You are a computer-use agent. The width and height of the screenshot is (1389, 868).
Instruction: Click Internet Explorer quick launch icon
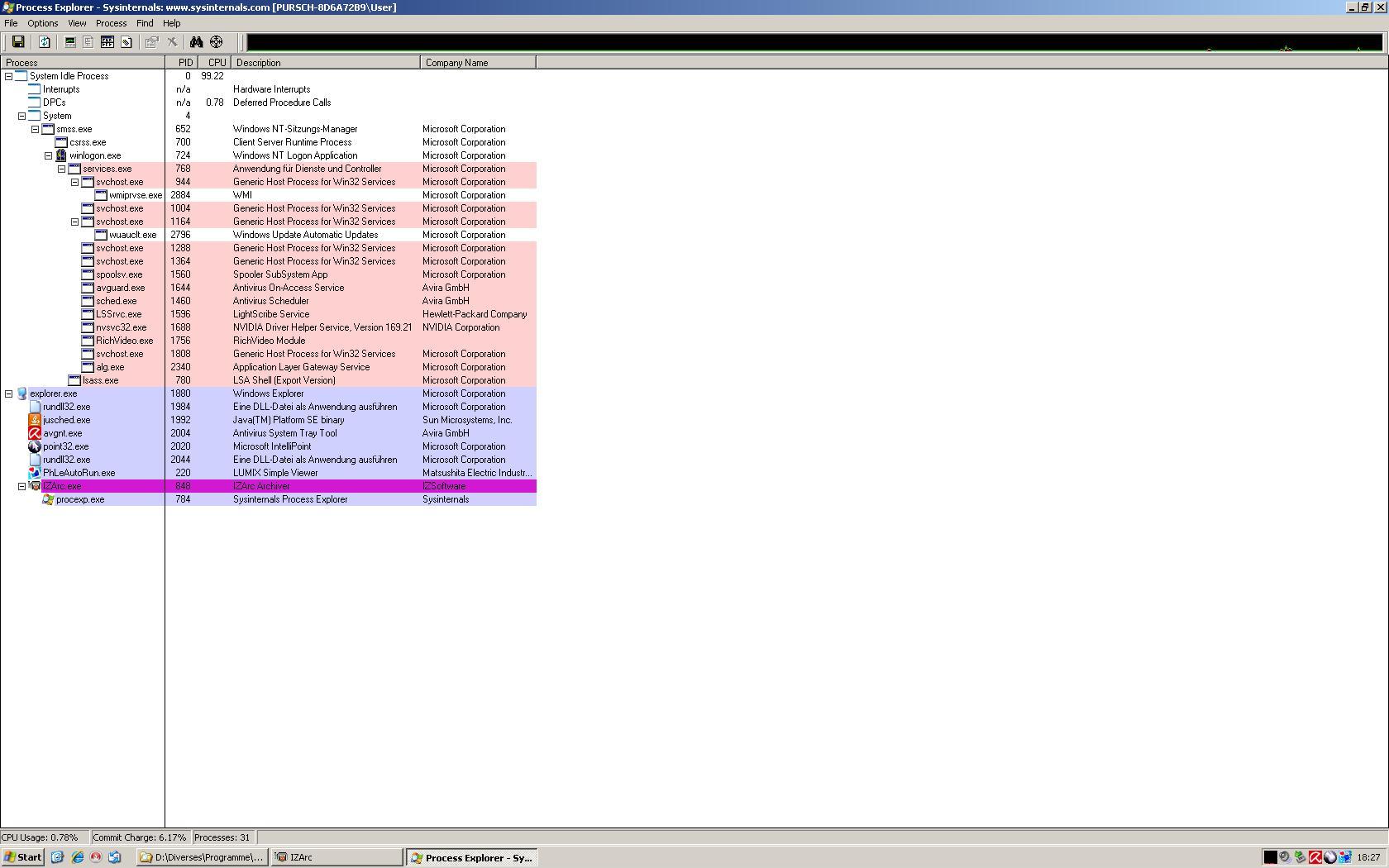pos(77,857)
